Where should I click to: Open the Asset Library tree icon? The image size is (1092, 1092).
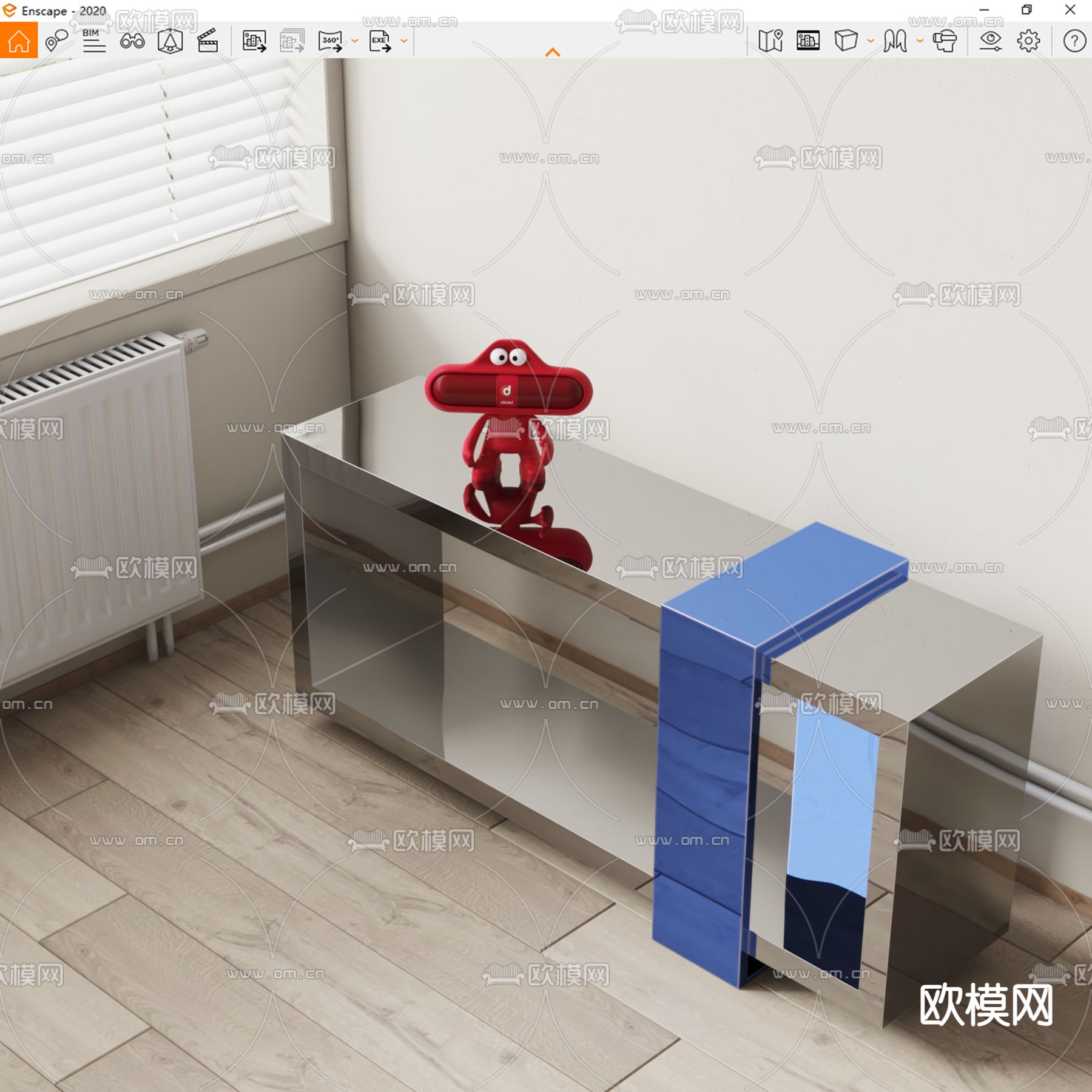pyautogui.click(x=170, y=41)
